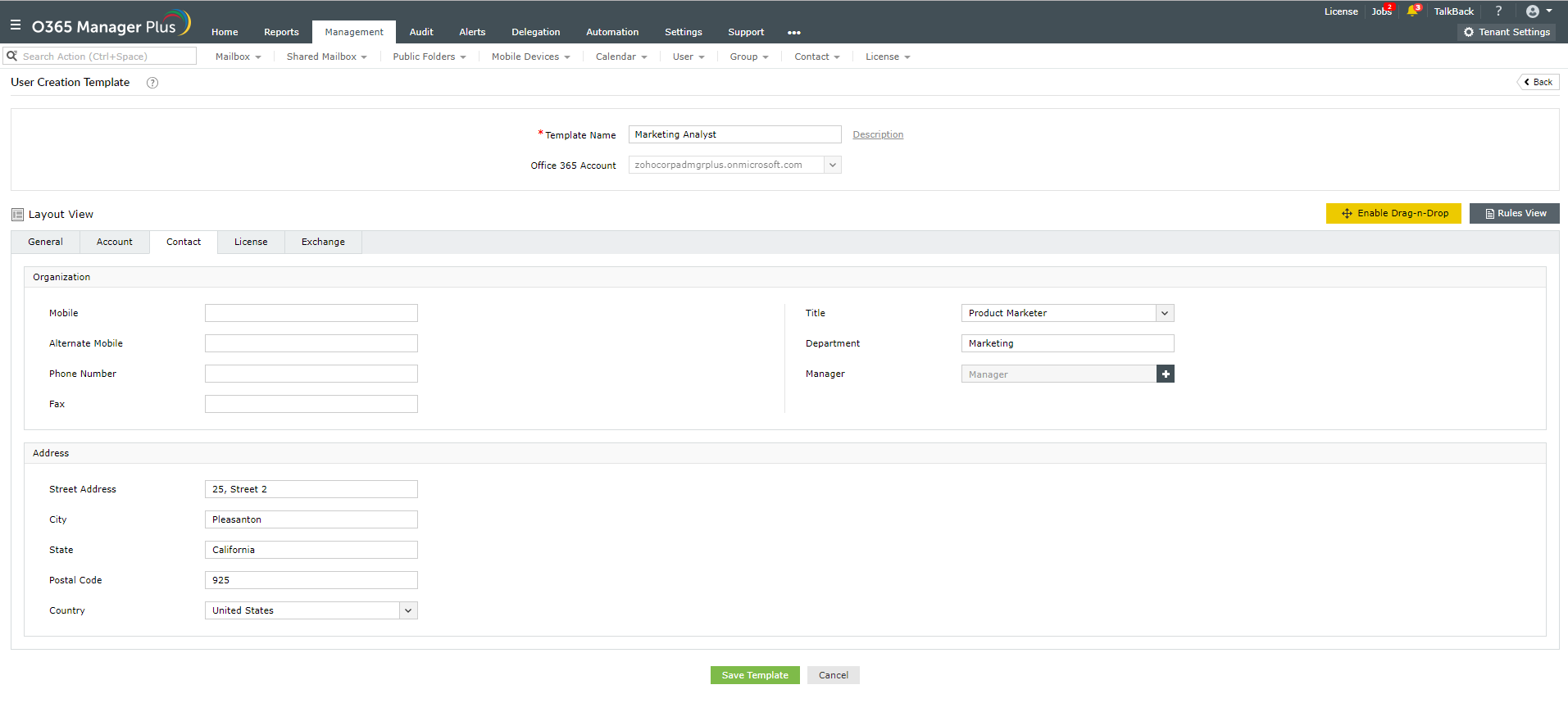Open the Office 365 Account dropdown
This screenshot has width=1568, height=712.
832,166
